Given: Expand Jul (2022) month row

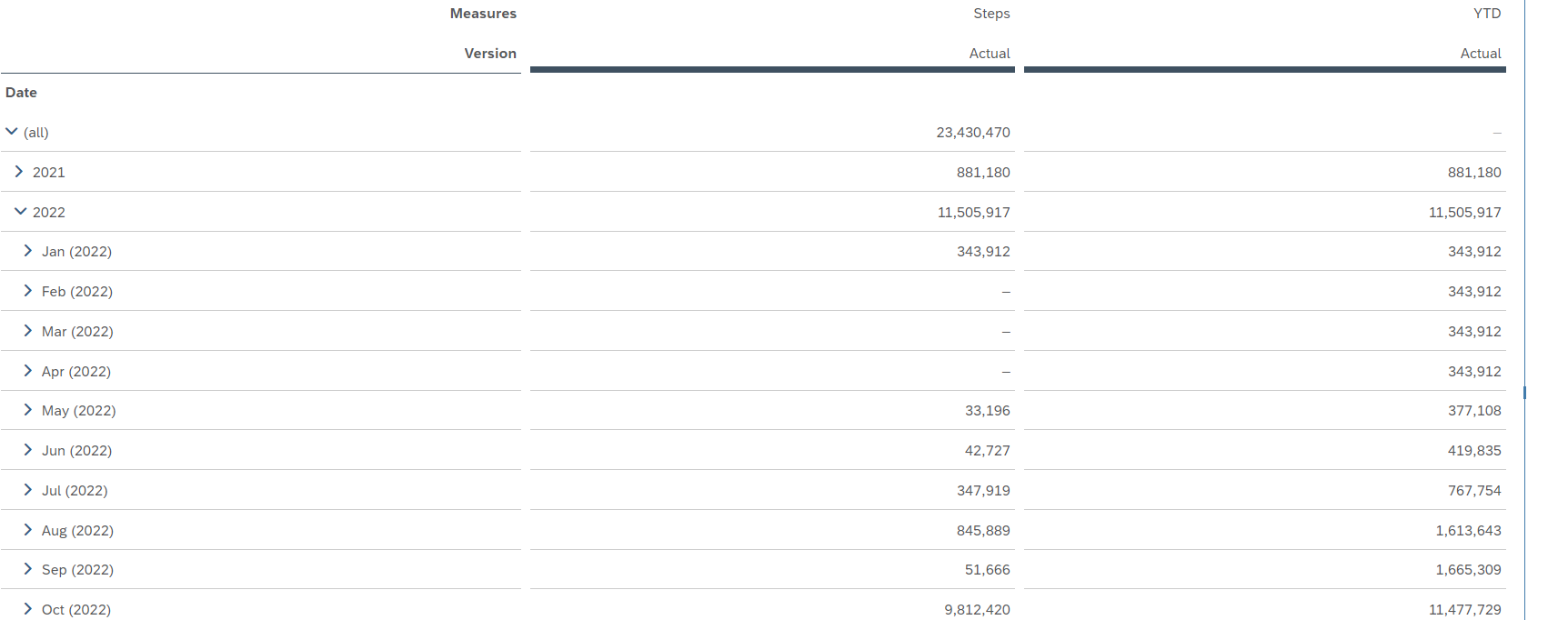Looking at the screenshot, I should click(x=28, y=490).
